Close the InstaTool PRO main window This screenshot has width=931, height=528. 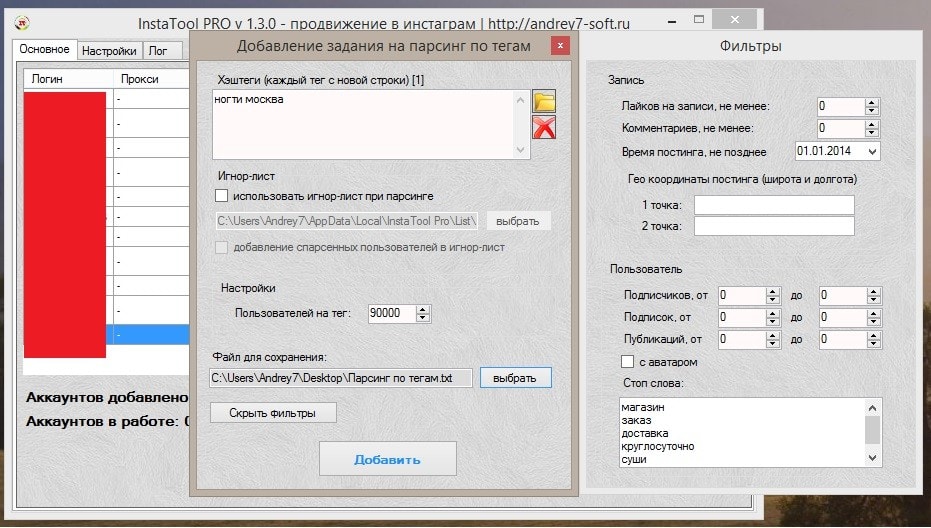[x=734, y=20]
